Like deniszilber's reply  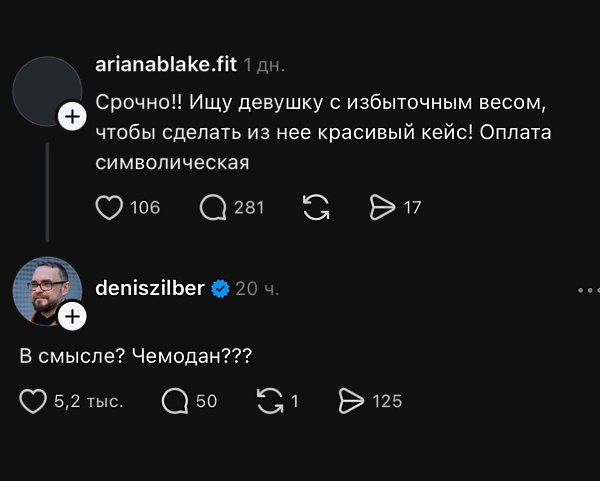33,401
